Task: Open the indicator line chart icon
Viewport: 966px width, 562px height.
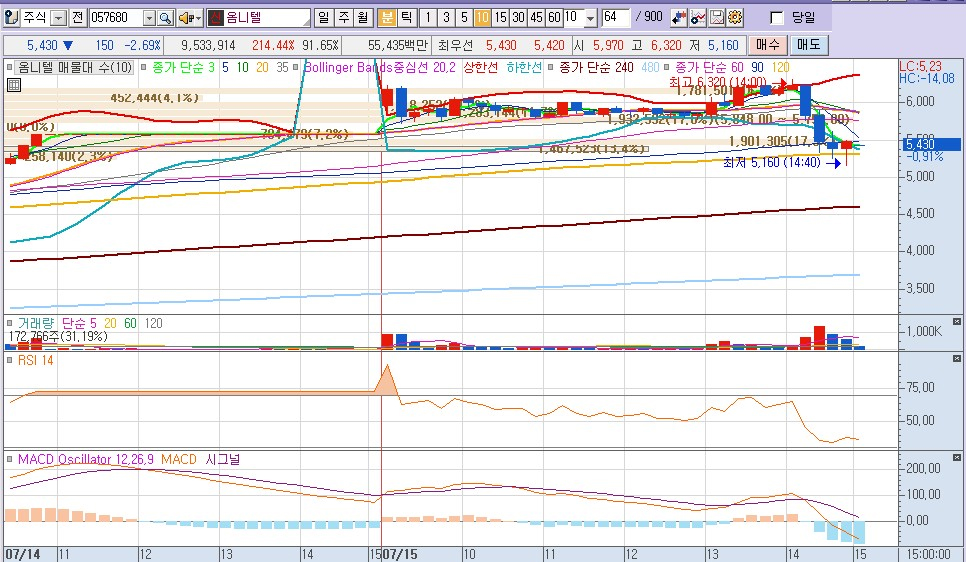Action: [x=698, y=18]
